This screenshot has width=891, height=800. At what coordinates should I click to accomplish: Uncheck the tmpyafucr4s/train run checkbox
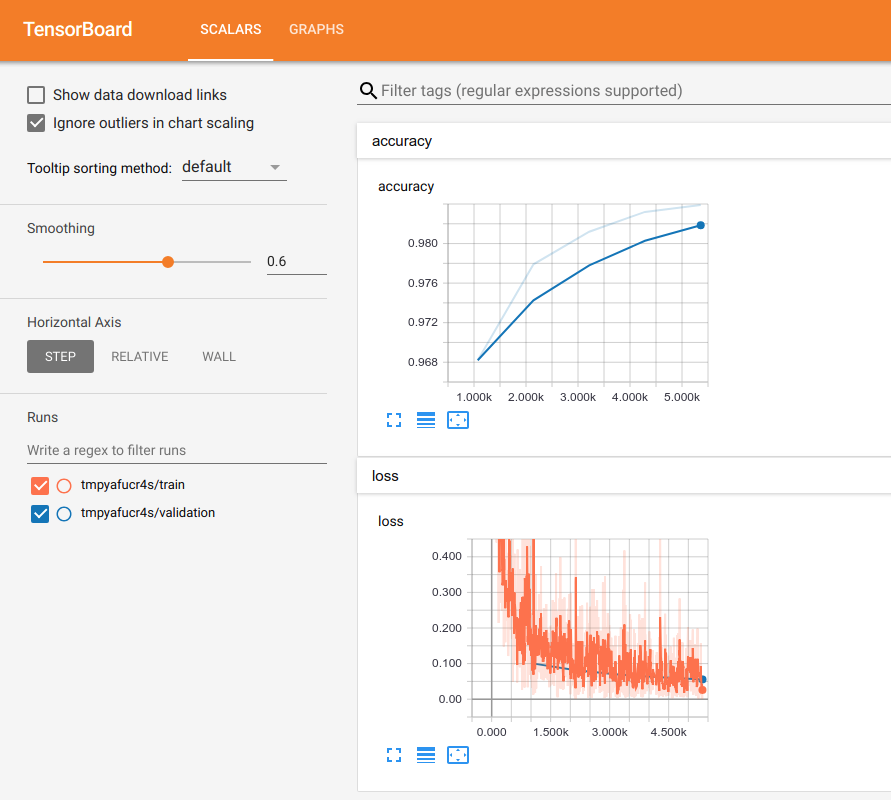(40, 485)
